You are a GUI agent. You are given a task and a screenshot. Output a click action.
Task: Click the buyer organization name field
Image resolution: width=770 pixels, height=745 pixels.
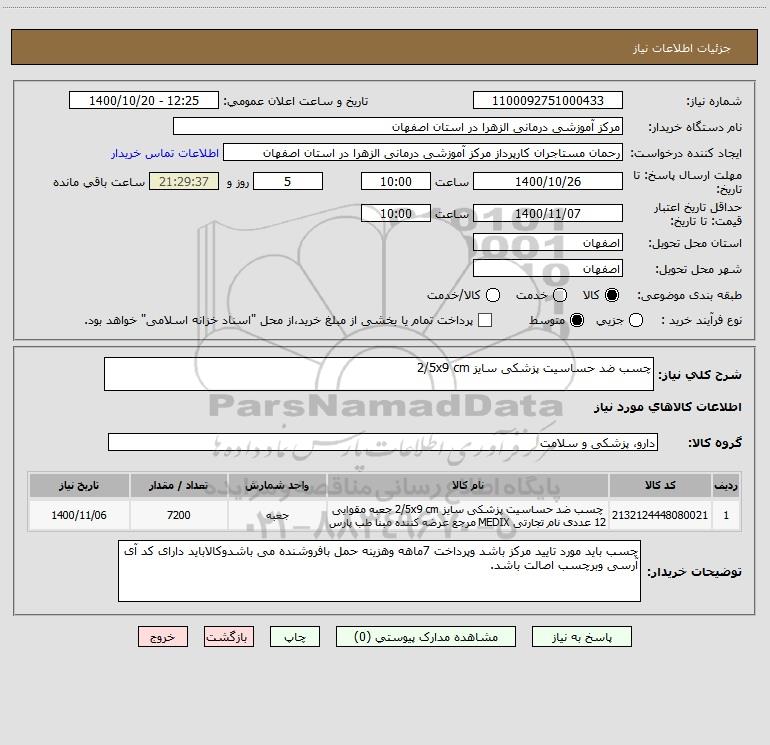pos(398,127)
